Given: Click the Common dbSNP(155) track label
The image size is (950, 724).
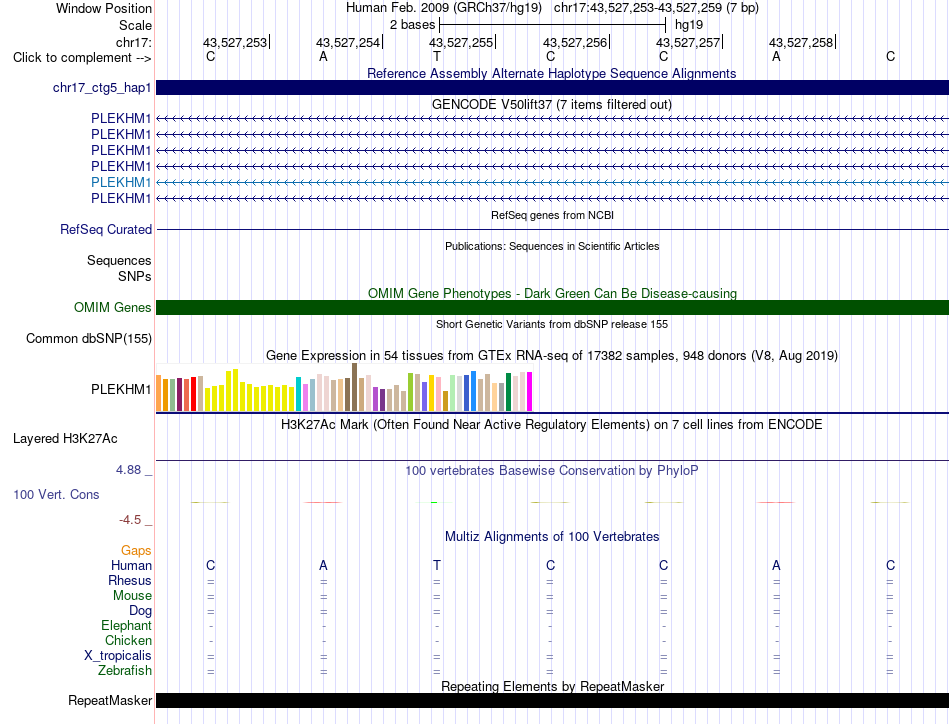Looking at the screenshot, I should 88,339.
